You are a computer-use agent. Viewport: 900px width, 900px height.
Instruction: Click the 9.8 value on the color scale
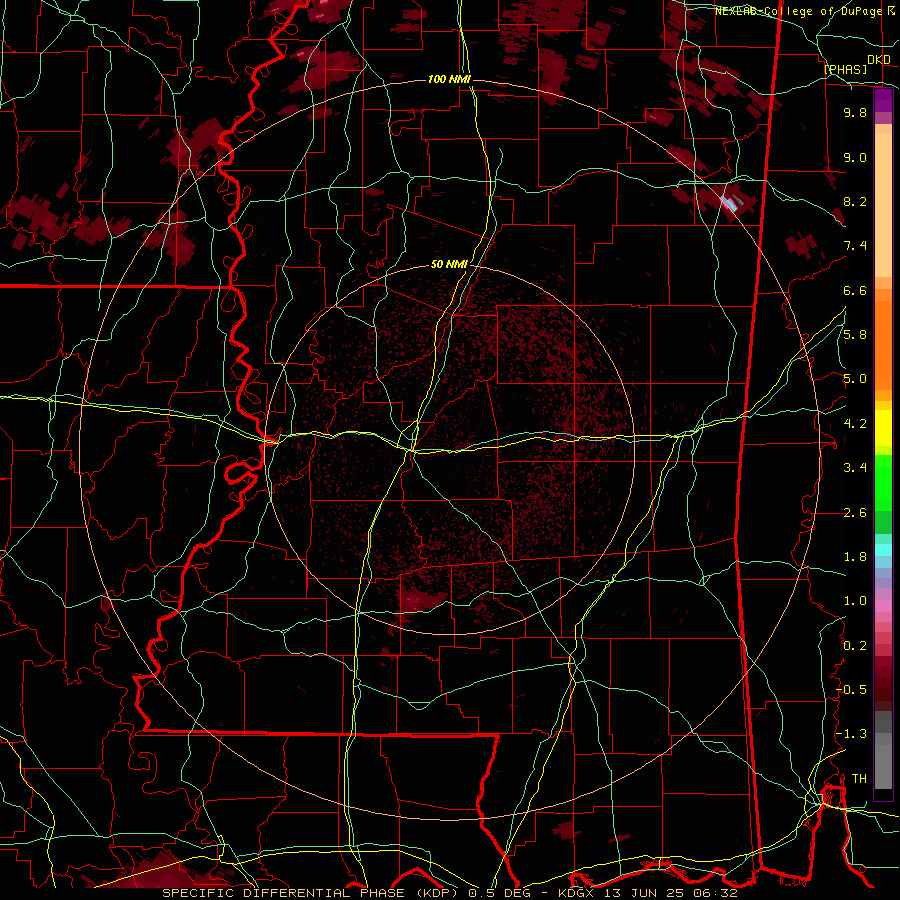855,112
